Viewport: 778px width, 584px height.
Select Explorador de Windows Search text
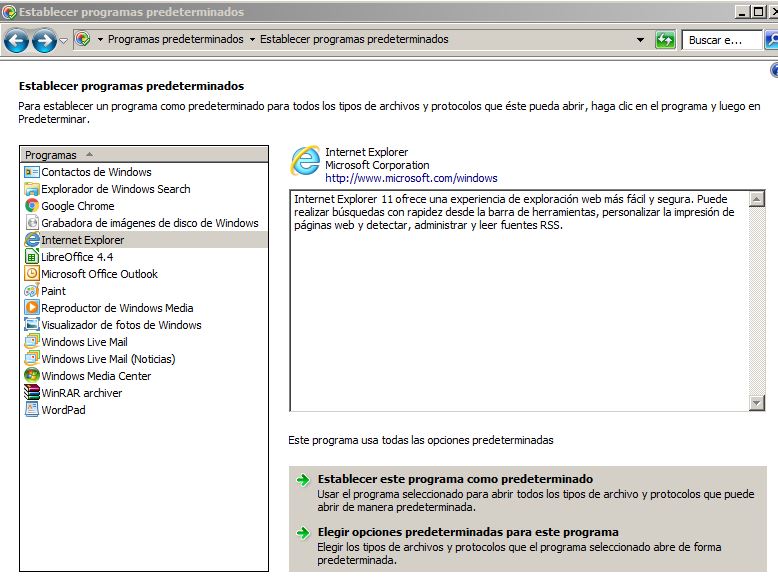click(116, 189)
